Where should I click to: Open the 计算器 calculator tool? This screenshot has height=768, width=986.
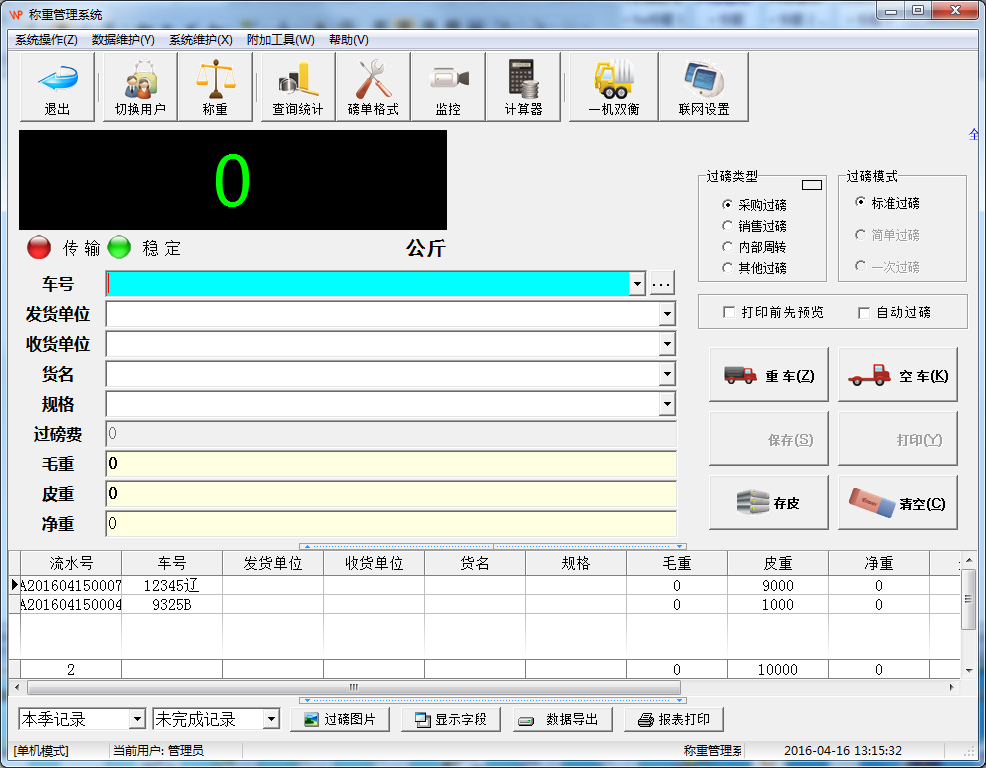click(x=523, y=87)
